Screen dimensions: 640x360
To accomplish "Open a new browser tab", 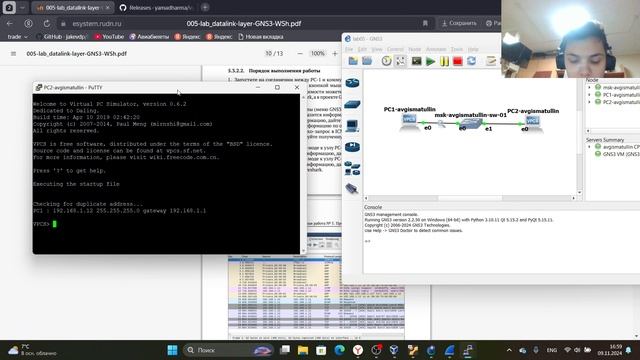I will point(205,7).
